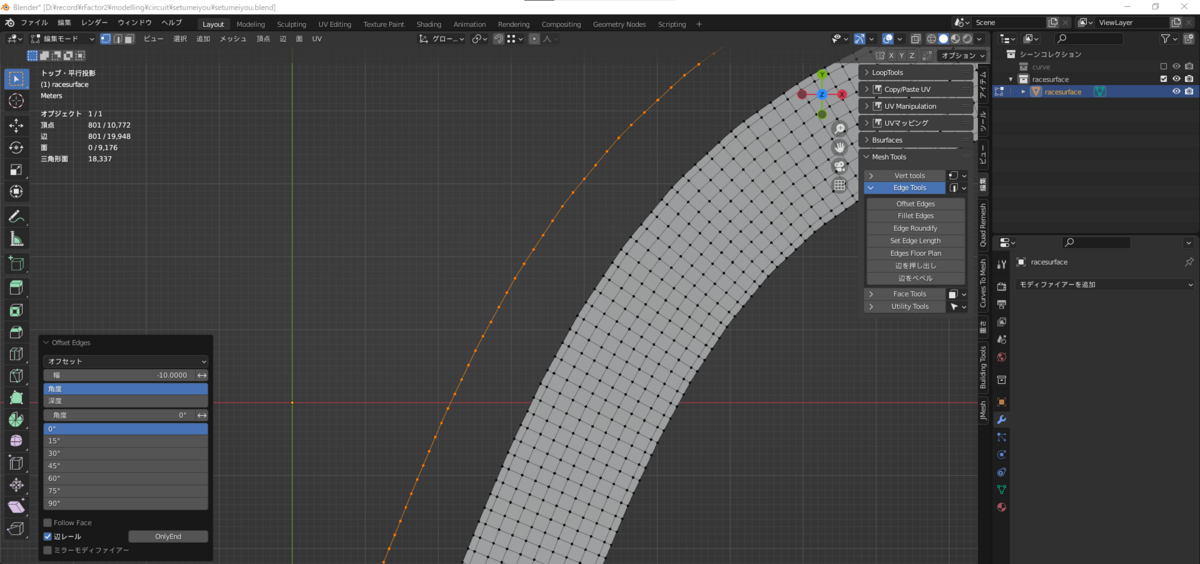This screenshot has width=1200, height=564.
Task: Open the ファイル menu
Action: point(34,22)
